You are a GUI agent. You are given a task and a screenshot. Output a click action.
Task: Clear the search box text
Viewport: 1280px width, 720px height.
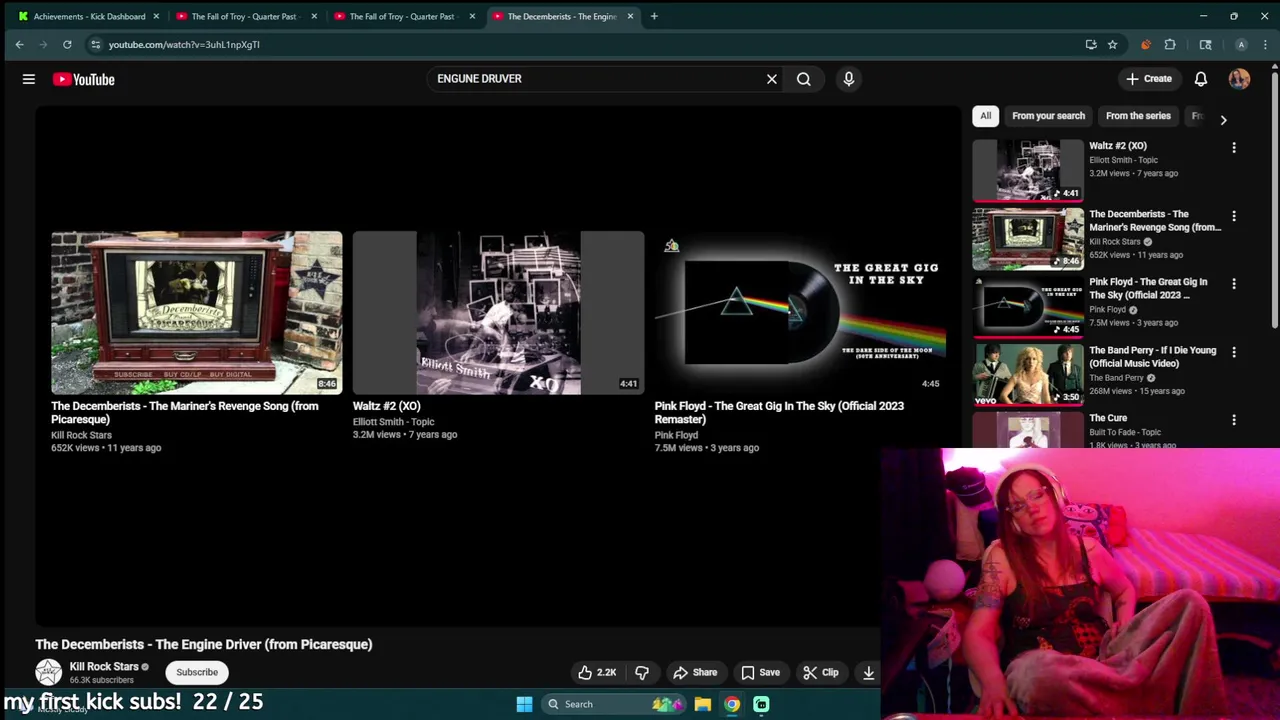[772, 79]
